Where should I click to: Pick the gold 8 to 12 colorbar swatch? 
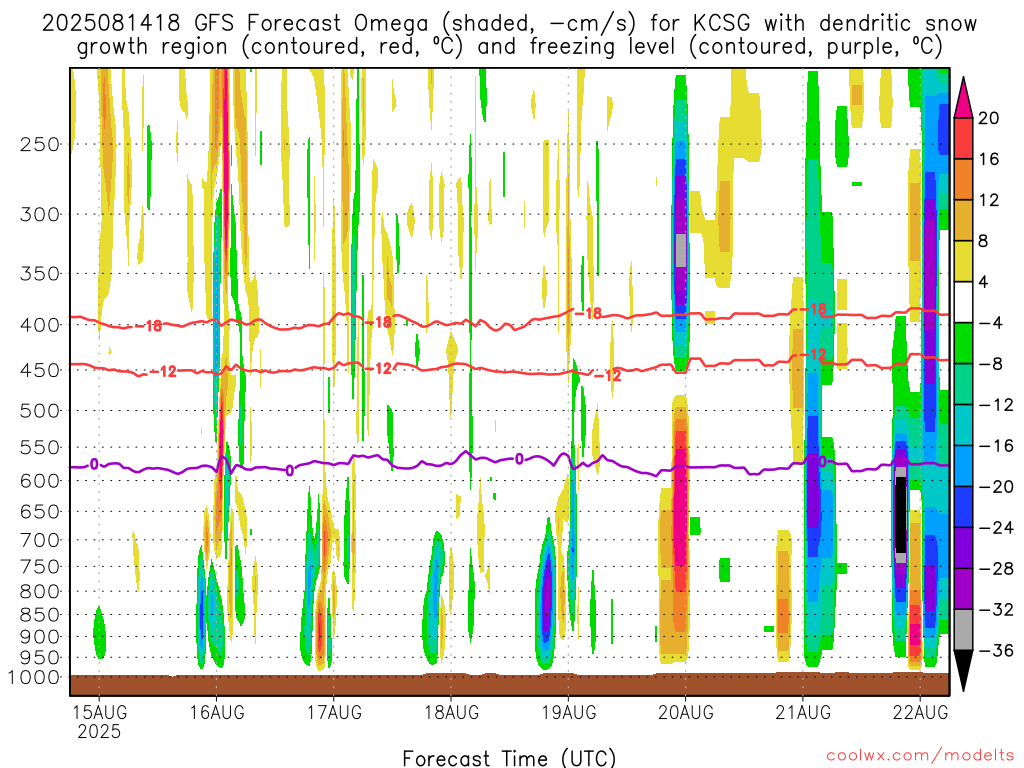pos(963,221)
